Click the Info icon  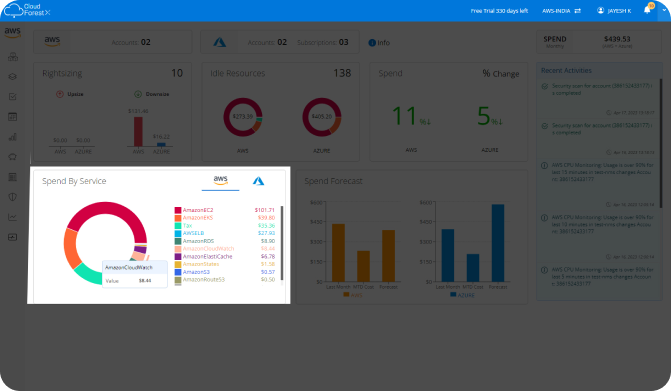[x=372, y=43]
